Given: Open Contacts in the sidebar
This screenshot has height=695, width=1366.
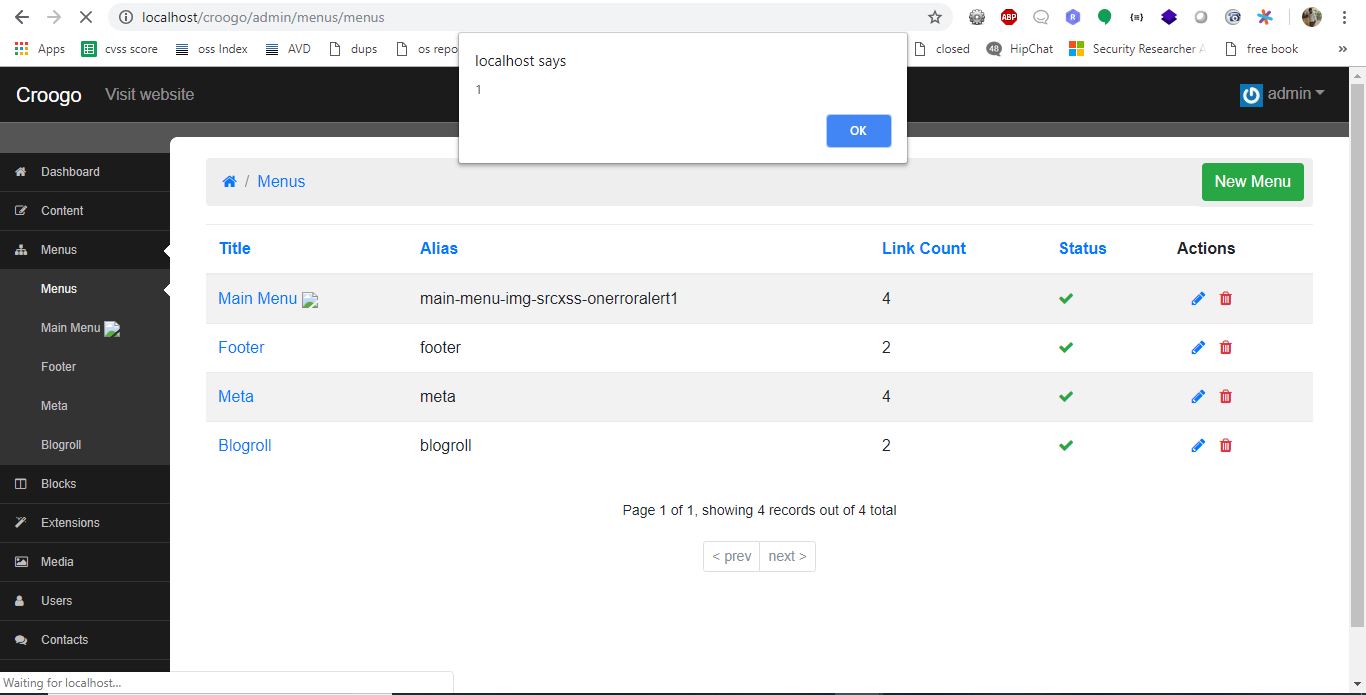Looking at the screenshot, I should click(85, 640).
